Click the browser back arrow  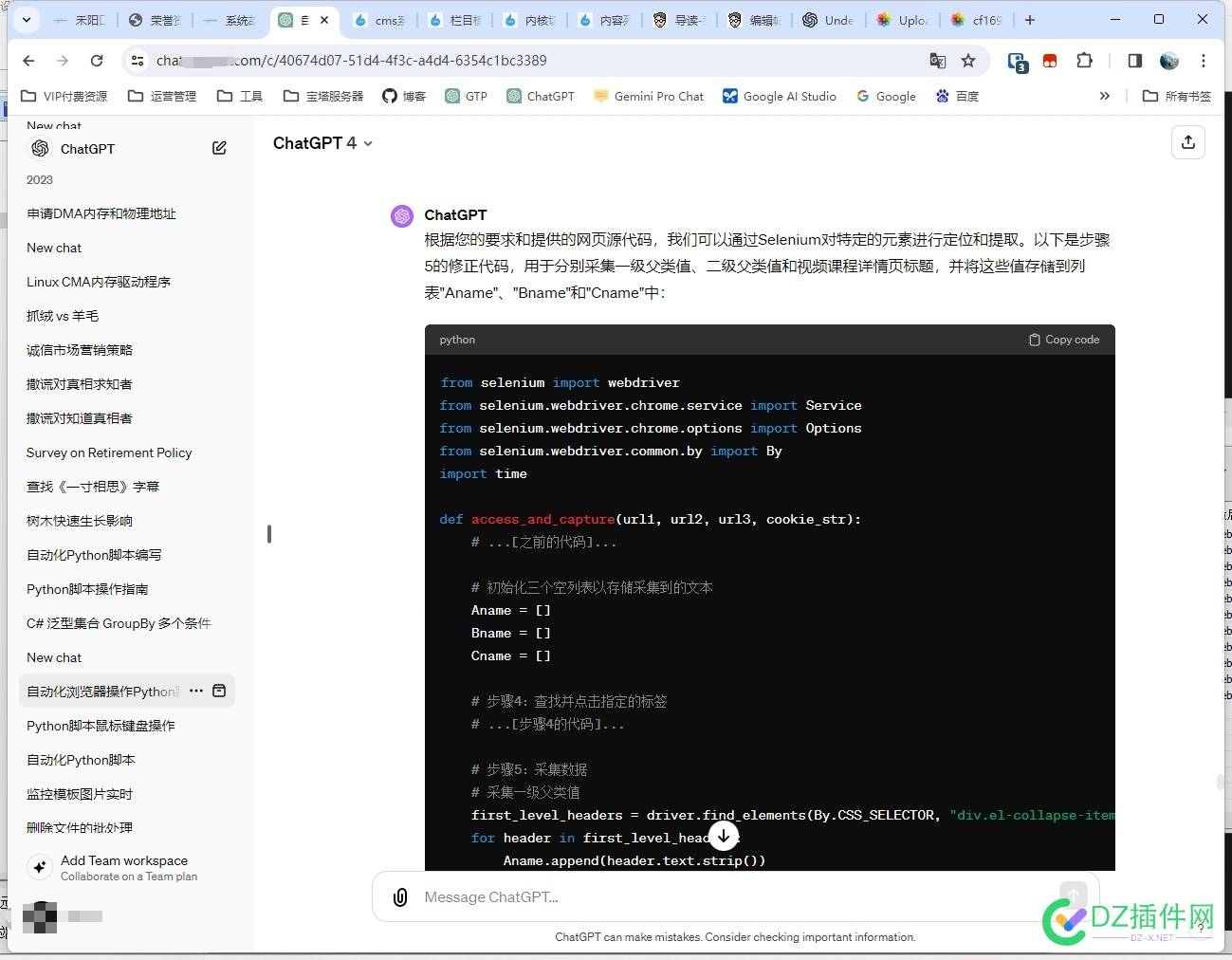(28, 61)
